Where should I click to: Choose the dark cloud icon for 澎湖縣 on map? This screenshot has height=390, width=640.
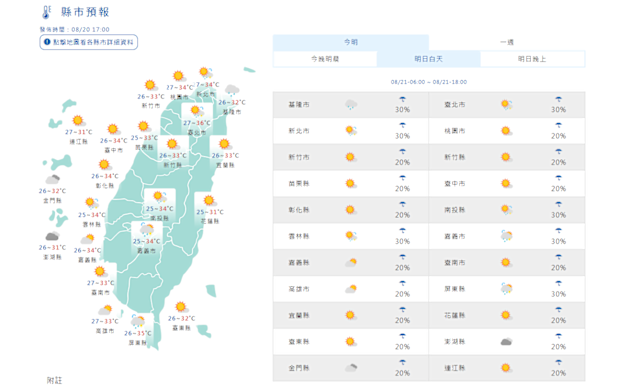[x=52, y=236]
